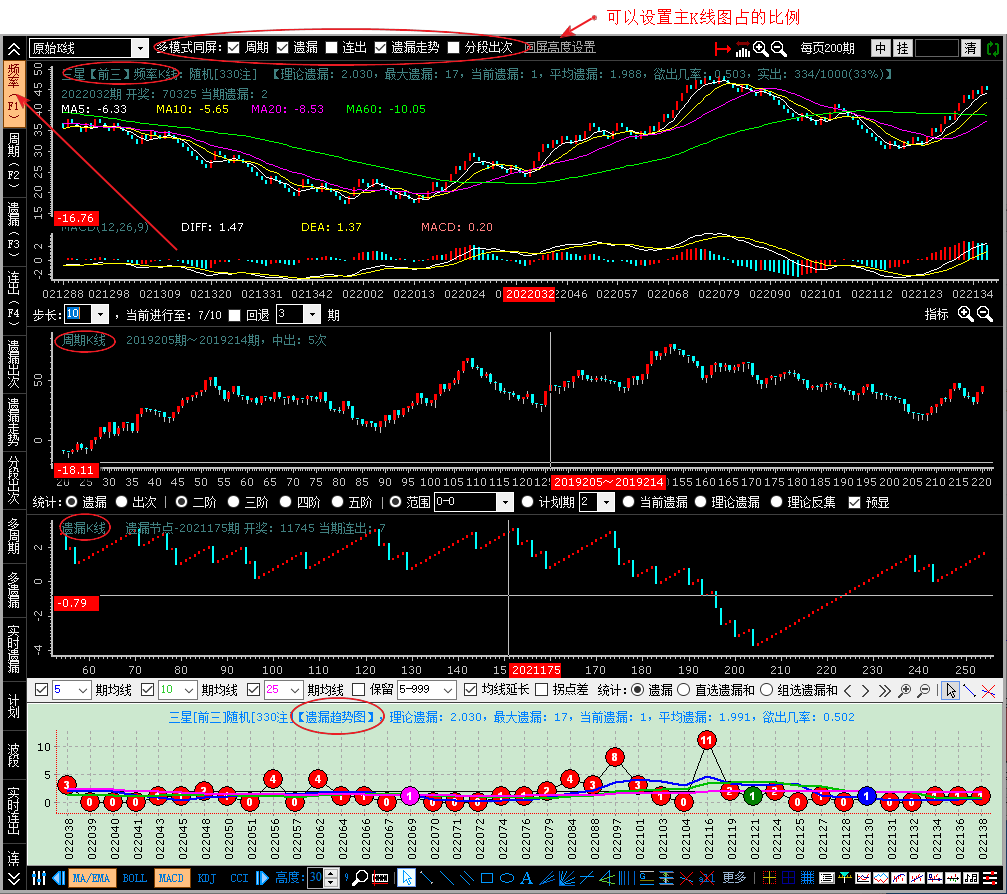1007x894 pixels.
Task: Zoom in on the main K-line chart
Action: (x=760, y=48)
